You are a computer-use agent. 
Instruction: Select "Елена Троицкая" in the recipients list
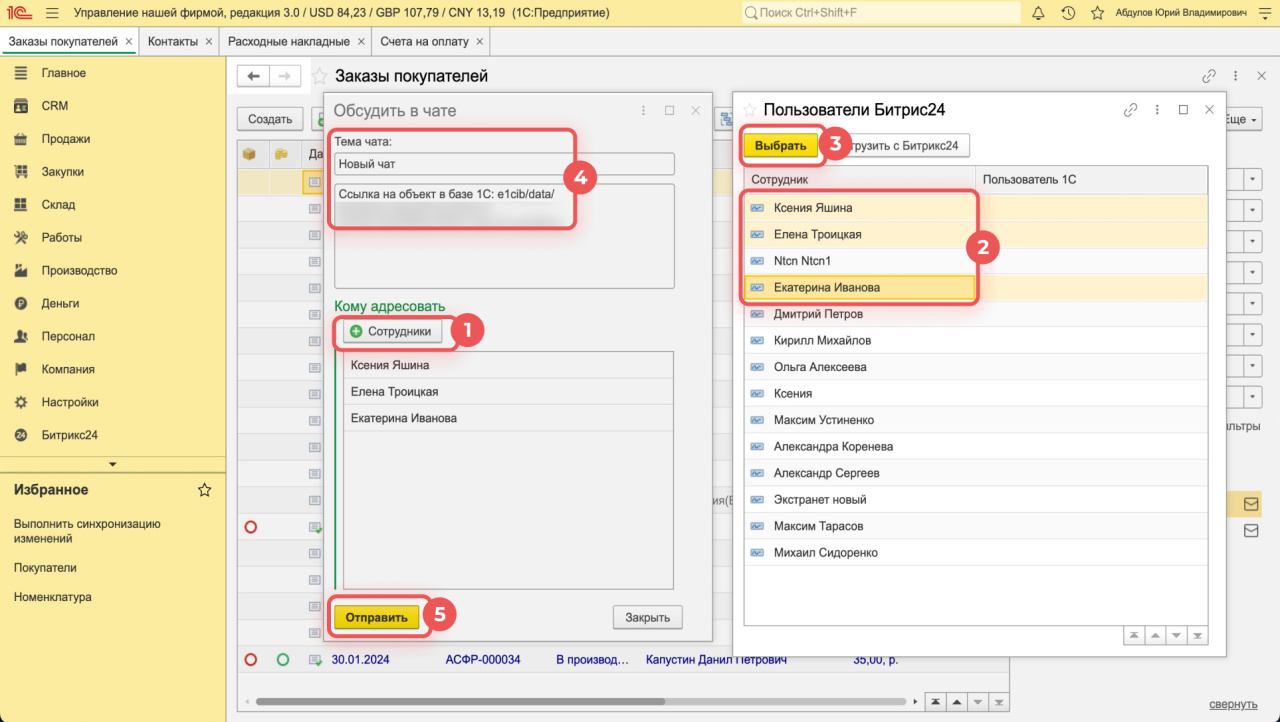click(509, 392)
